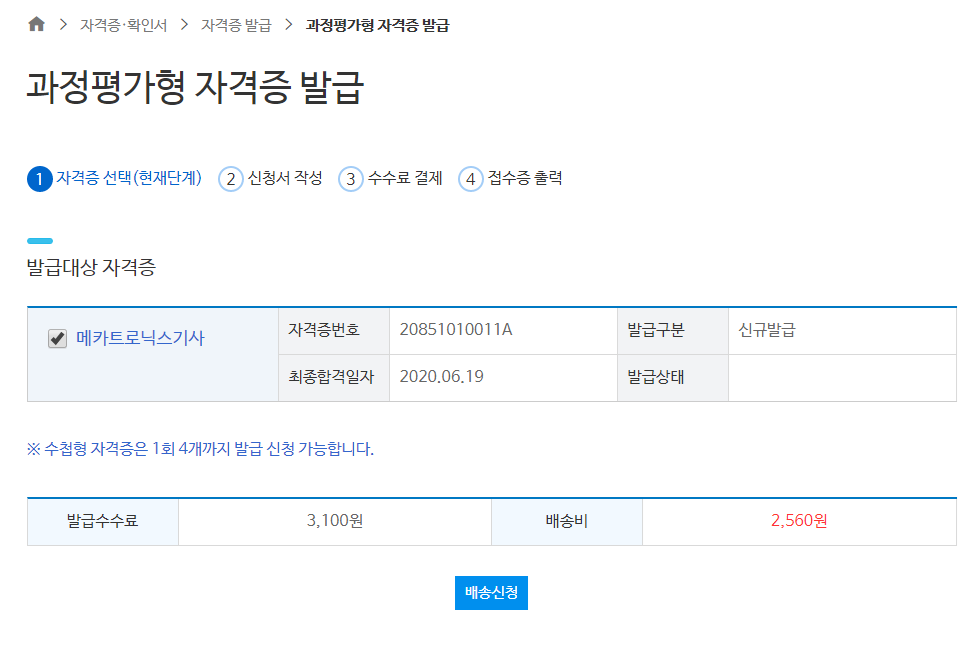970x649 pixels.
Task: Click the 3,100원 fee amount
Action: [335, 521]
